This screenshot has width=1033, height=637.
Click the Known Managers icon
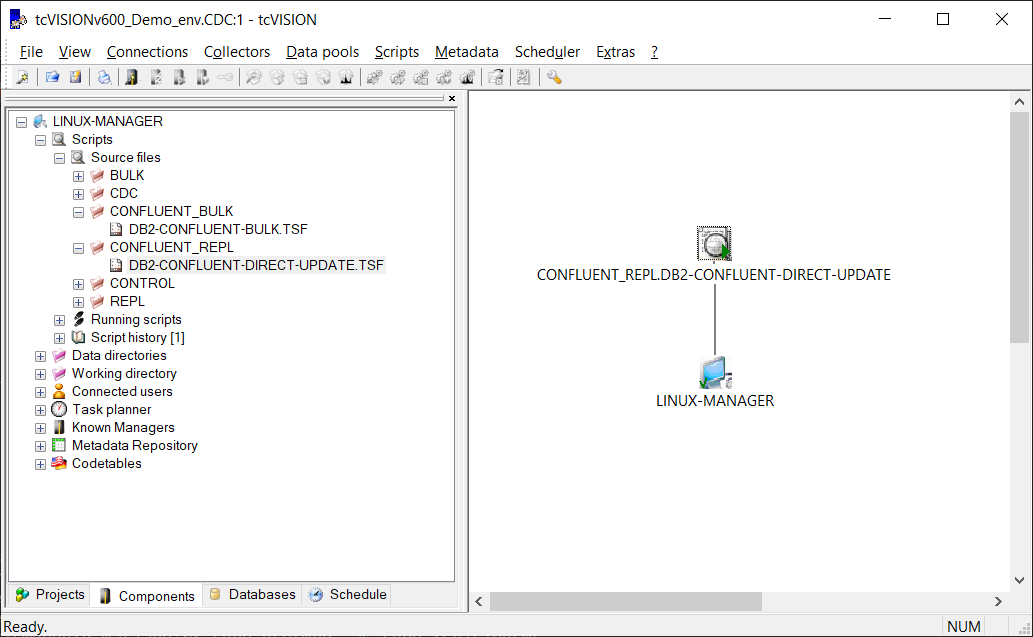[x=59, y=428]
